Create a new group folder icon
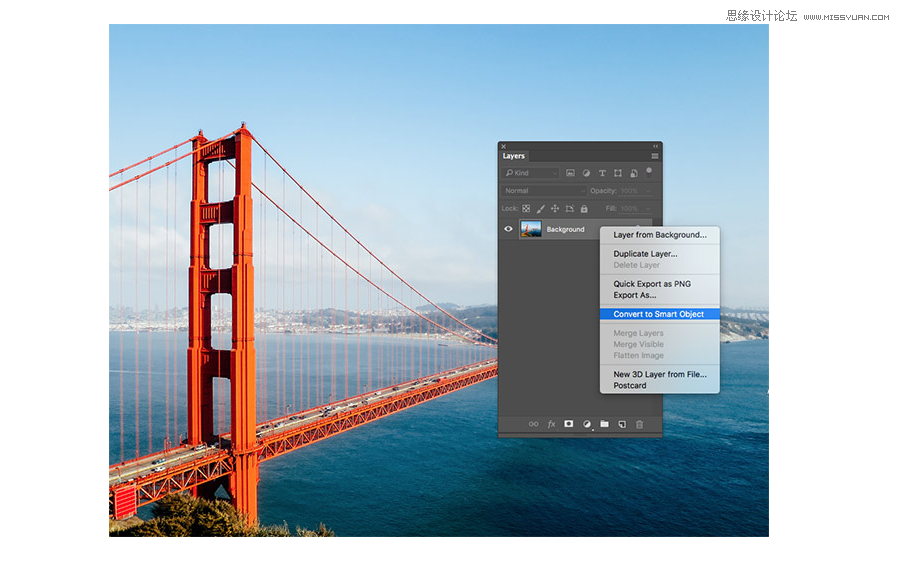 click(x=604, y=424)
